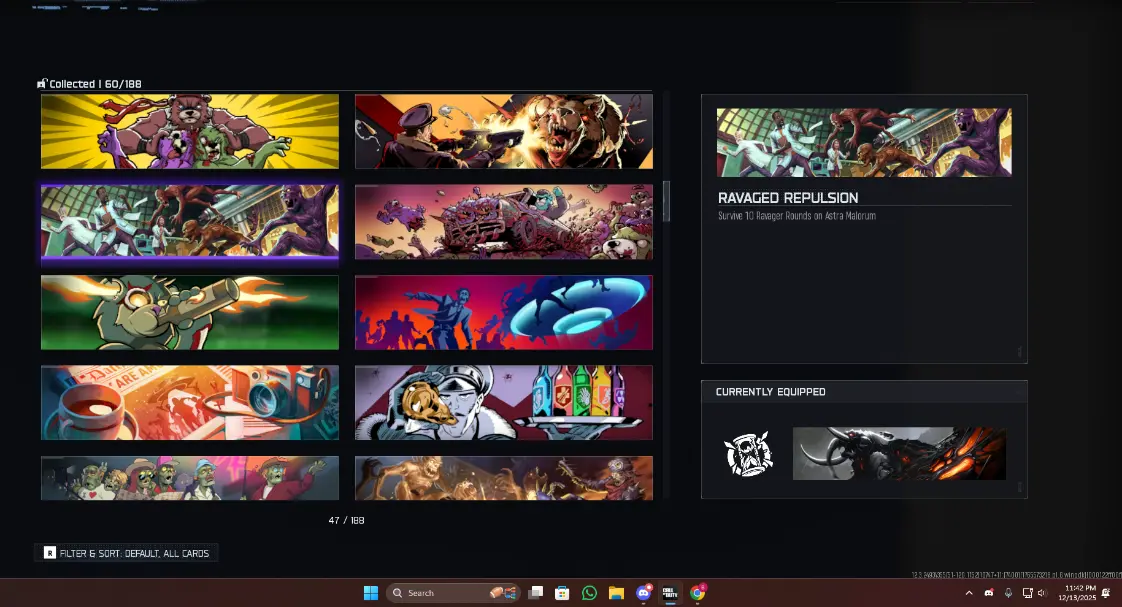Show hidden system tray icons
This screenshot has width=1122, height=607.
[x=968, y=593]
